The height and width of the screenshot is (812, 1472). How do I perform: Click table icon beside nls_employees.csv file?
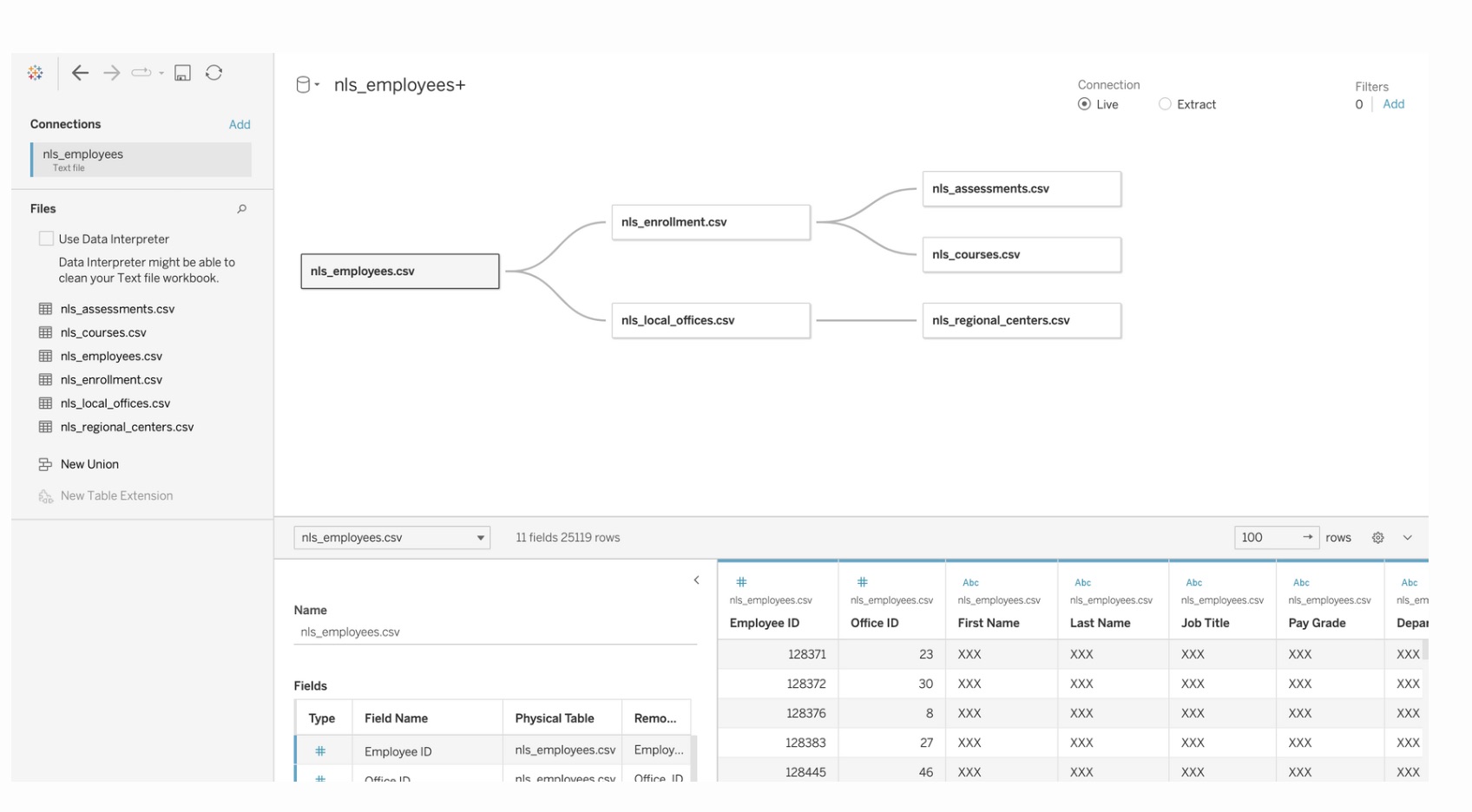45,356
